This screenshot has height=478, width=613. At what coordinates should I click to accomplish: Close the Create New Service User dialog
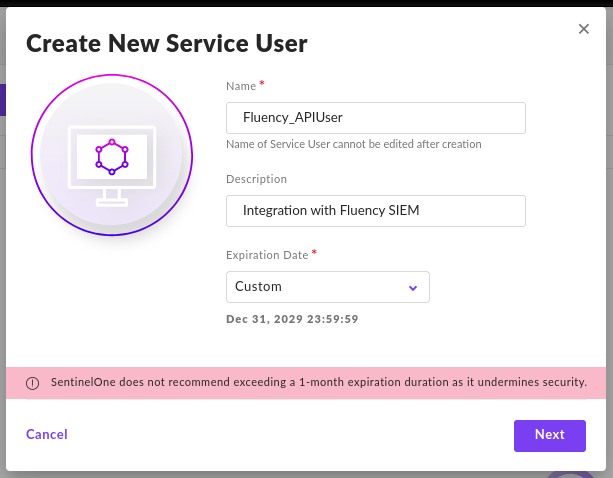click(x=583, y=29)
